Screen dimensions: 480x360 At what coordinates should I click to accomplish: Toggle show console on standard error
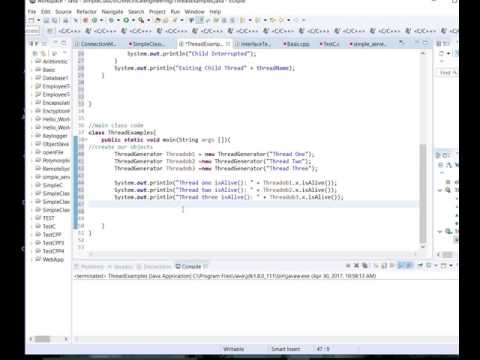(x=409, y=266)
